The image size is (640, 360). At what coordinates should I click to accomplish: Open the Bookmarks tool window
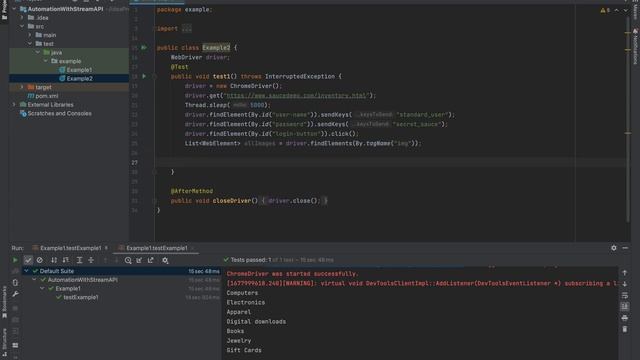click(x=4, y=302)
